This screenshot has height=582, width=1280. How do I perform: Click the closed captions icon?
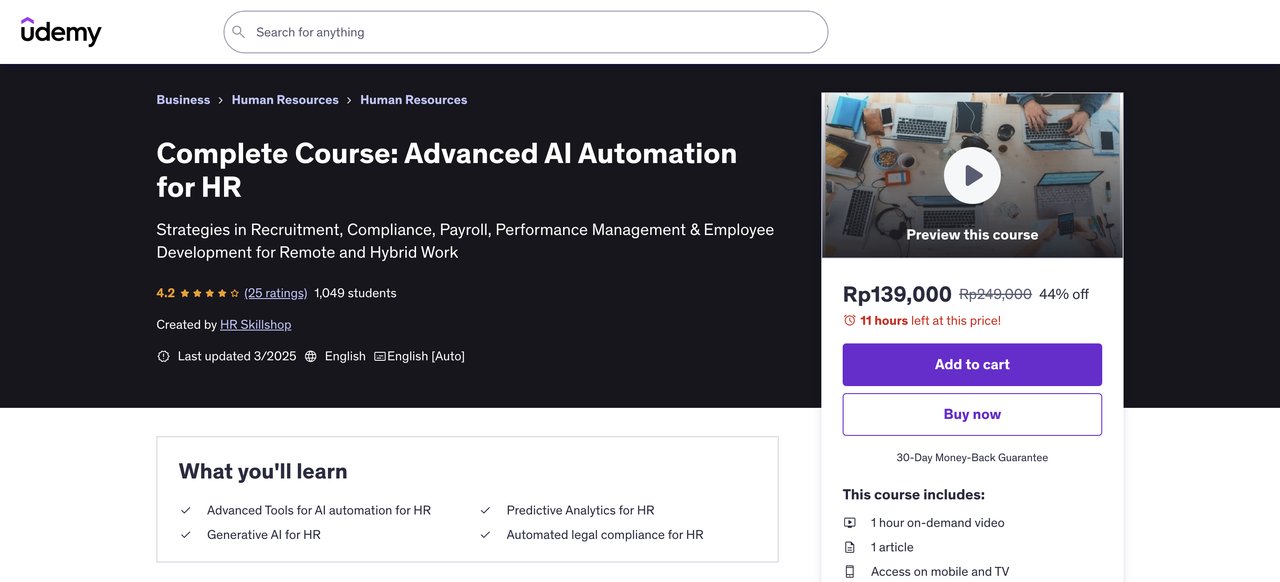[x=380, y=356]
